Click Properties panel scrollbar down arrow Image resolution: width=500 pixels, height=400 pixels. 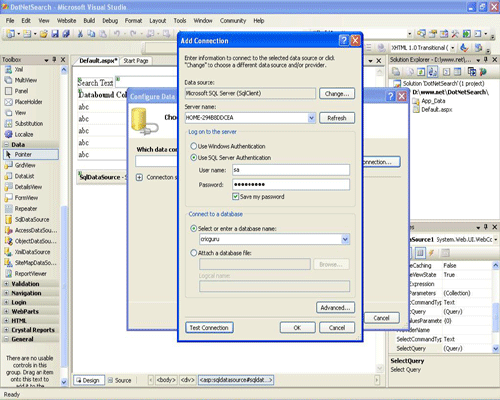coord(495,348)
